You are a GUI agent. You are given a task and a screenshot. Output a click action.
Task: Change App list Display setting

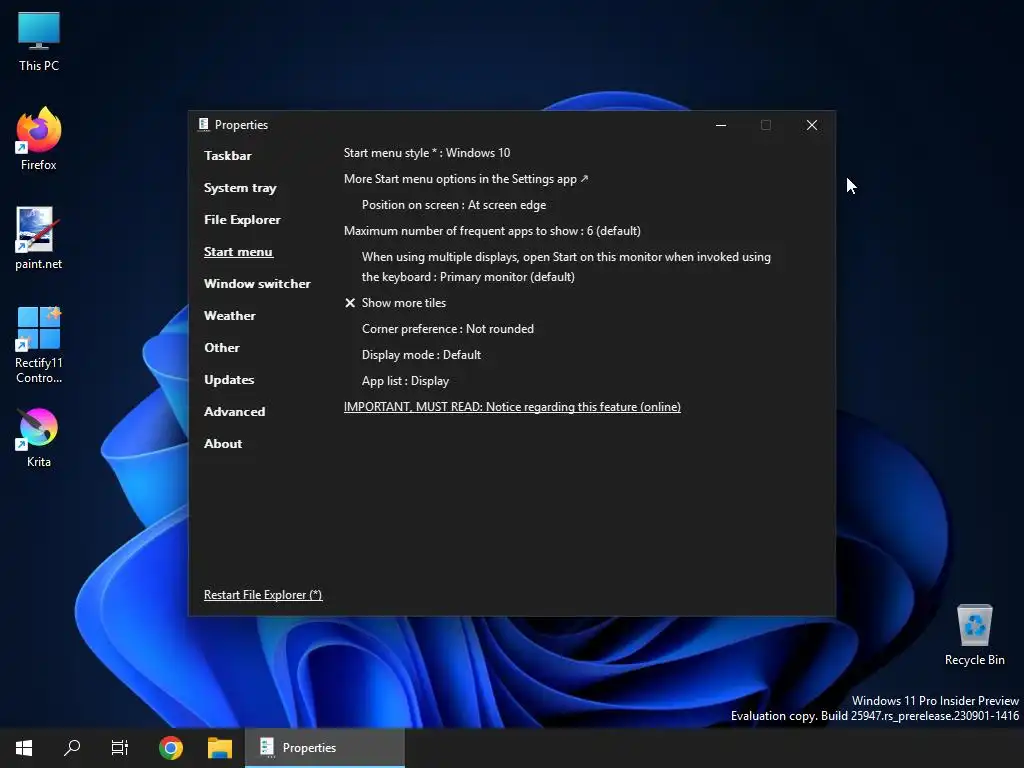[x=406, y=381]
